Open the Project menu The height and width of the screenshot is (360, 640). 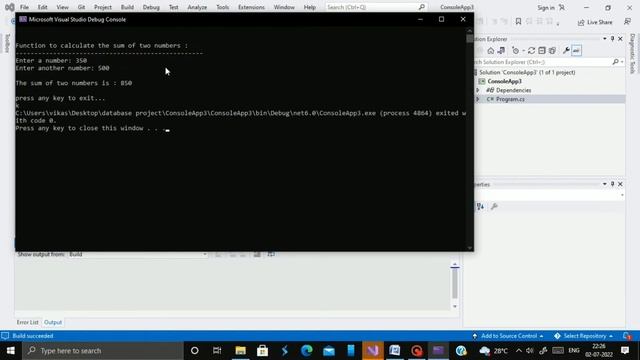[103, 7]
